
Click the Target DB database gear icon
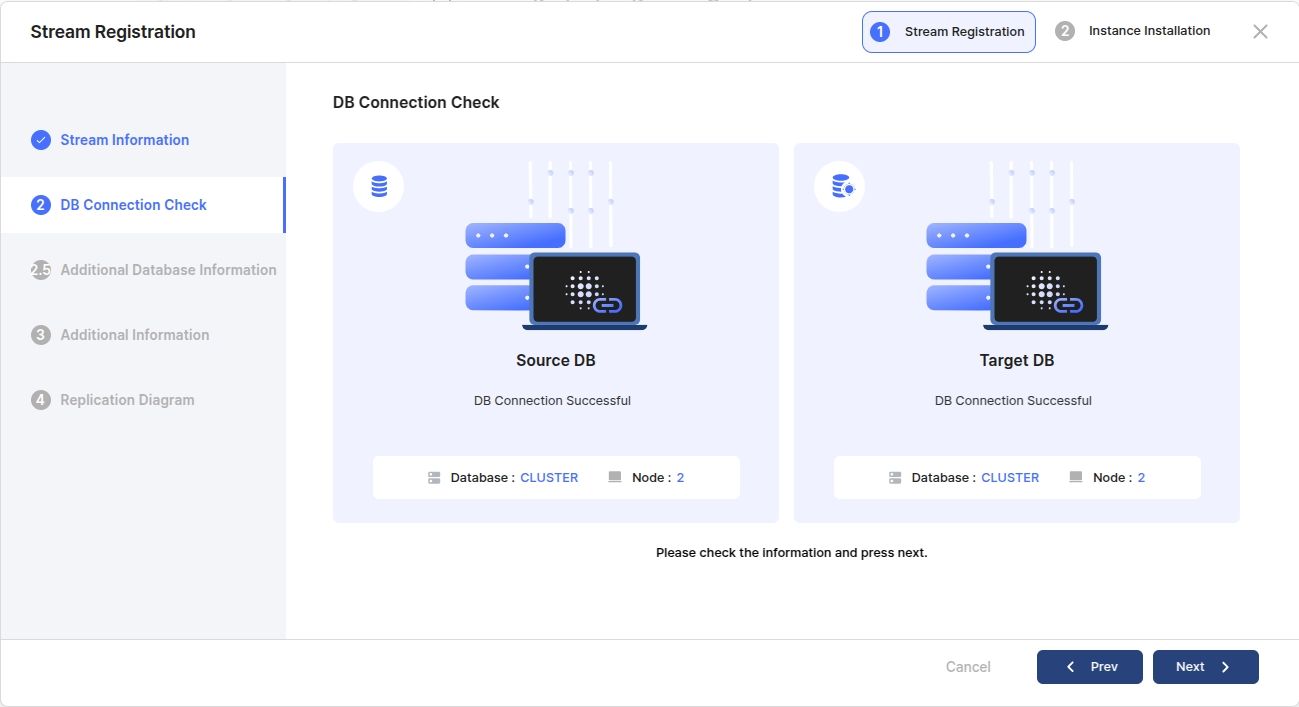click(x=840, y=187)
